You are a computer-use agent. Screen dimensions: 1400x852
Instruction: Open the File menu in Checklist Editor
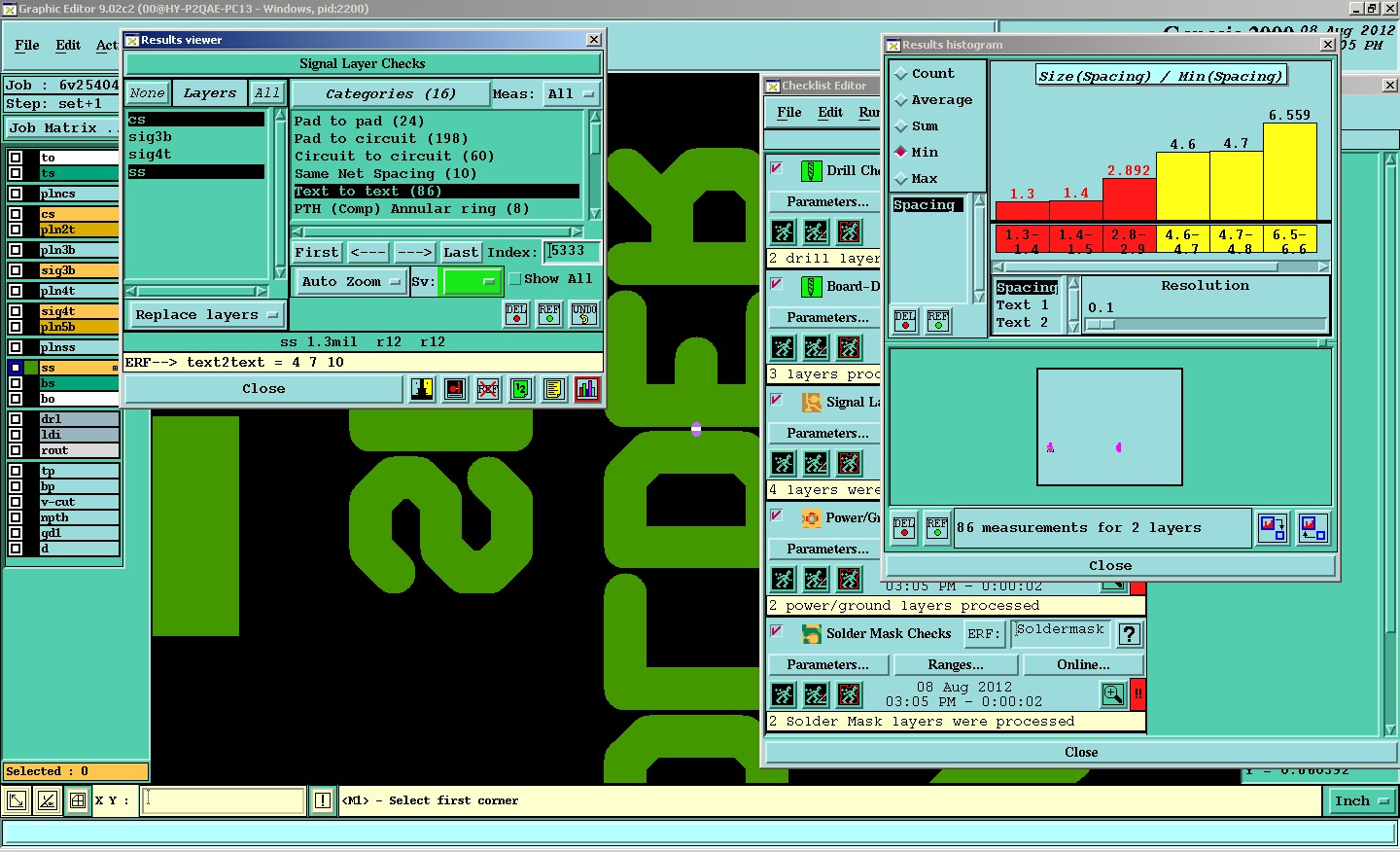[x=789, y=113]
